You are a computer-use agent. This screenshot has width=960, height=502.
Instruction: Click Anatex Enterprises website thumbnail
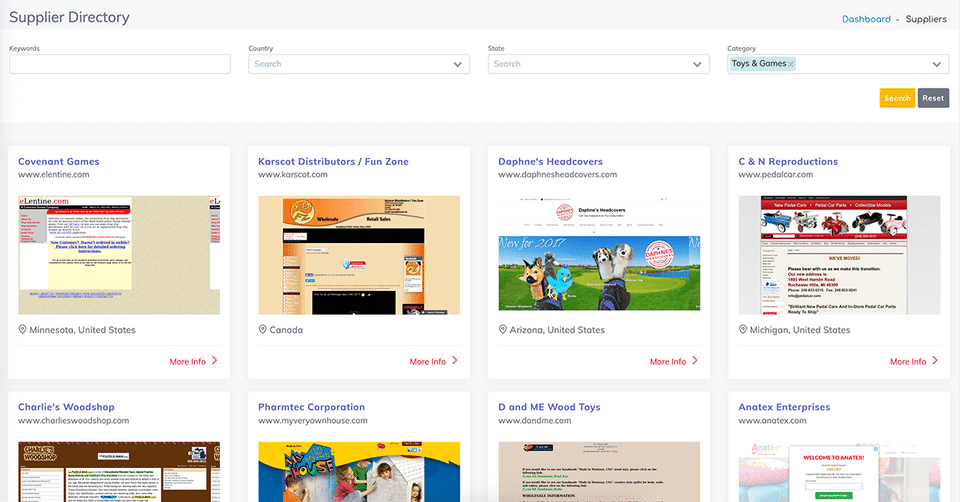coord(839,471)
